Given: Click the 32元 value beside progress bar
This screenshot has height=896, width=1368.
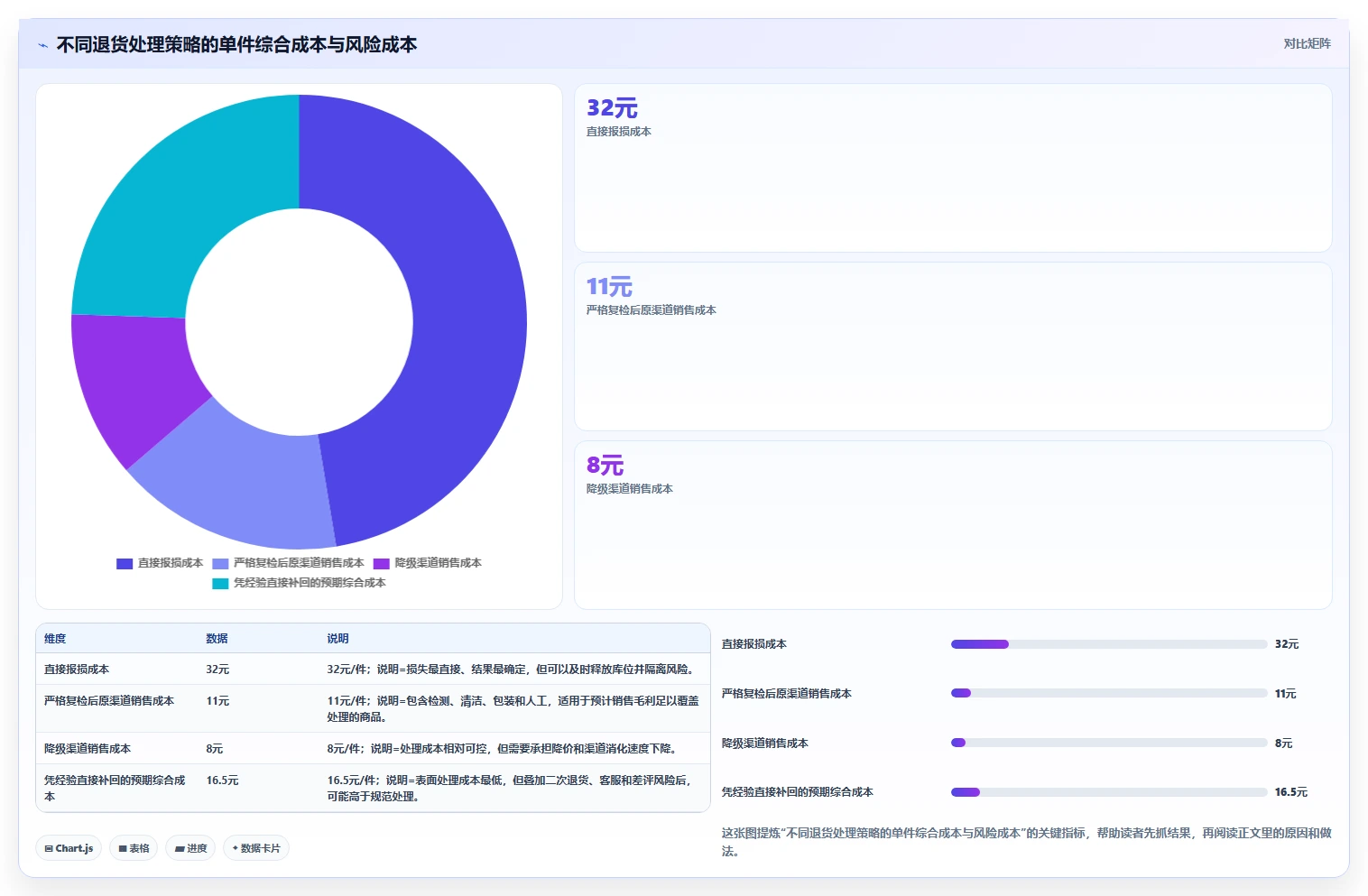Looking at the screenshot, I should 1287,644.
